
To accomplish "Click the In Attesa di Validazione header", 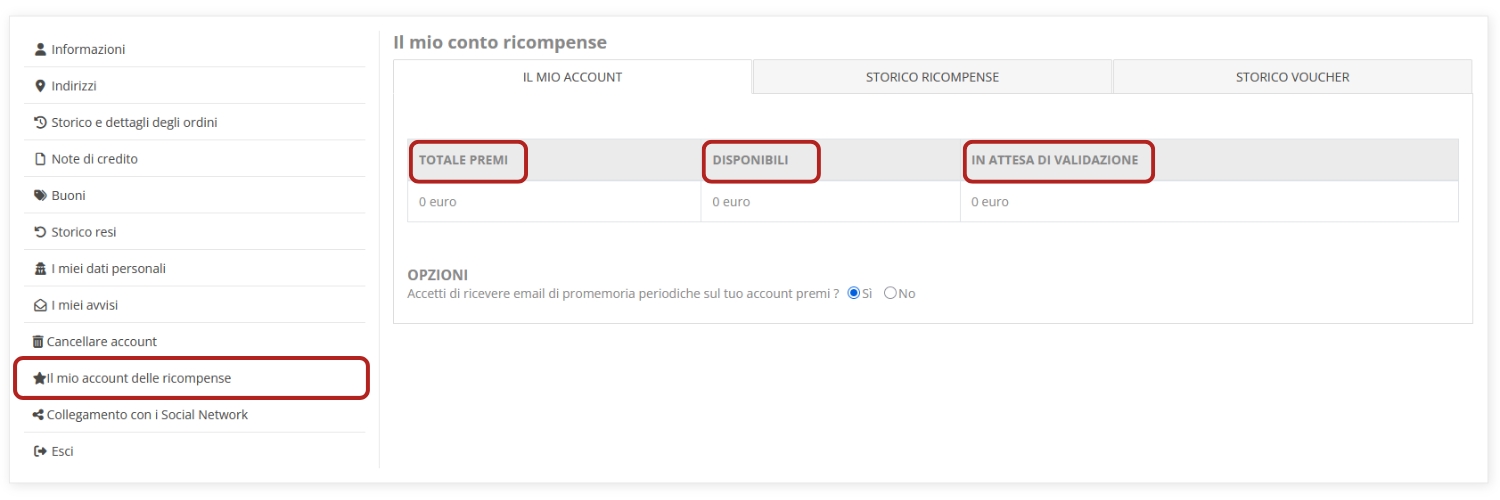I will (1055, 160).
